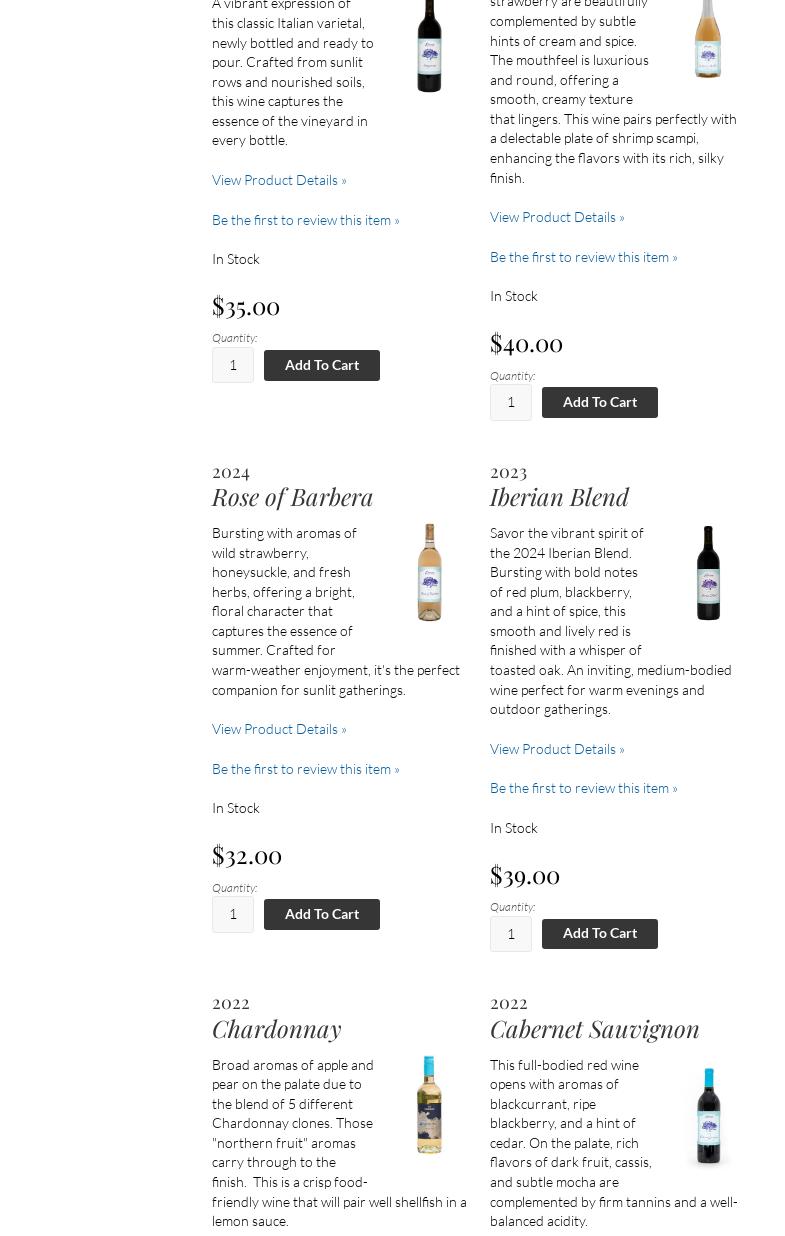Screen dimensions: 785x1236
Task: Add Iberian Blend to cart
Action: click(599, 933)
